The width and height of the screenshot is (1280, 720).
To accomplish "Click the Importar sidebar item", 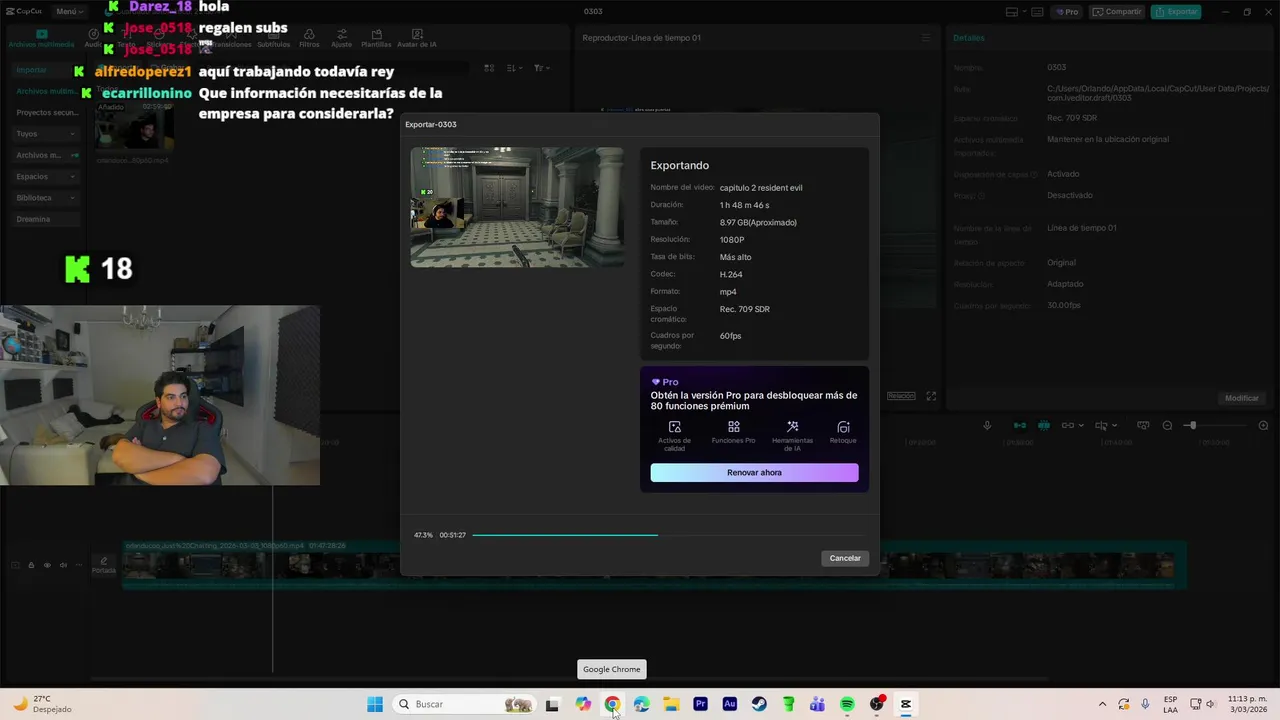I will click(45, 70).
